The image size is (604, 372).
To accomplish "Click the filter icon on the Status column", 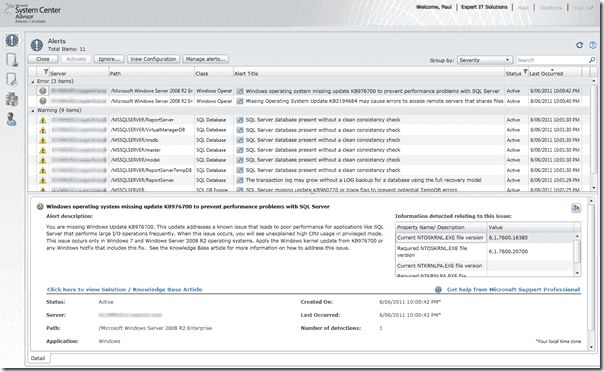I will click(x=525, y=72).
